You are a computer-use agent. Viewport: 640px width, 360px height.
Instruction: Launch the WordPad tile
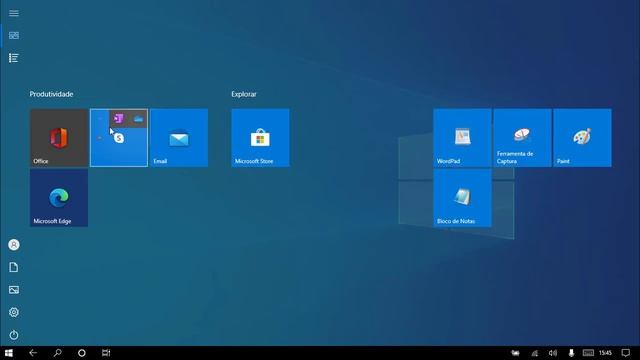point(462,138)
